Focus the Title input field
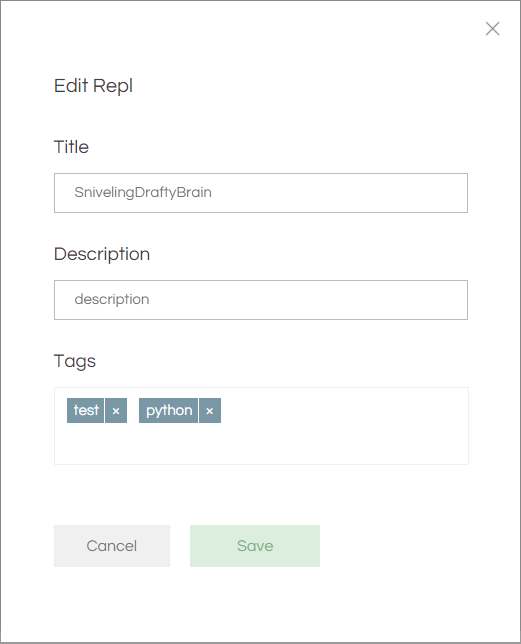 (x=261, y=193)
